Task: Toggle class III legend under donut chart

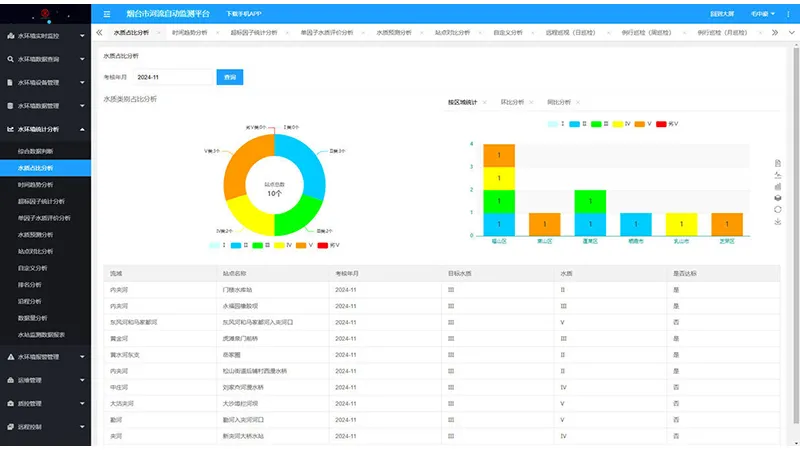Action: [263, 245]
